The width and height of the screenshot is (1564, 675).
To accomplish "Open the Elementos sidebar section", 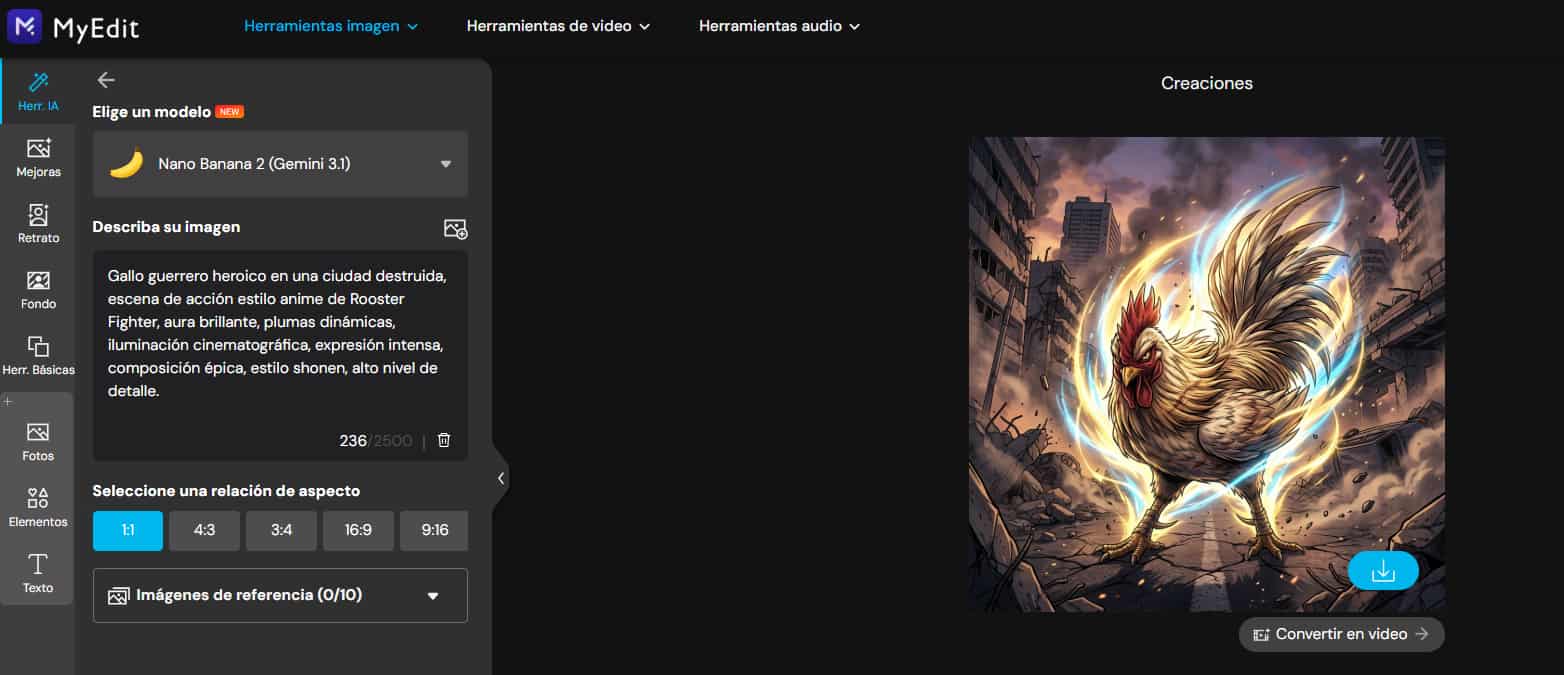I will coord(38,508).
